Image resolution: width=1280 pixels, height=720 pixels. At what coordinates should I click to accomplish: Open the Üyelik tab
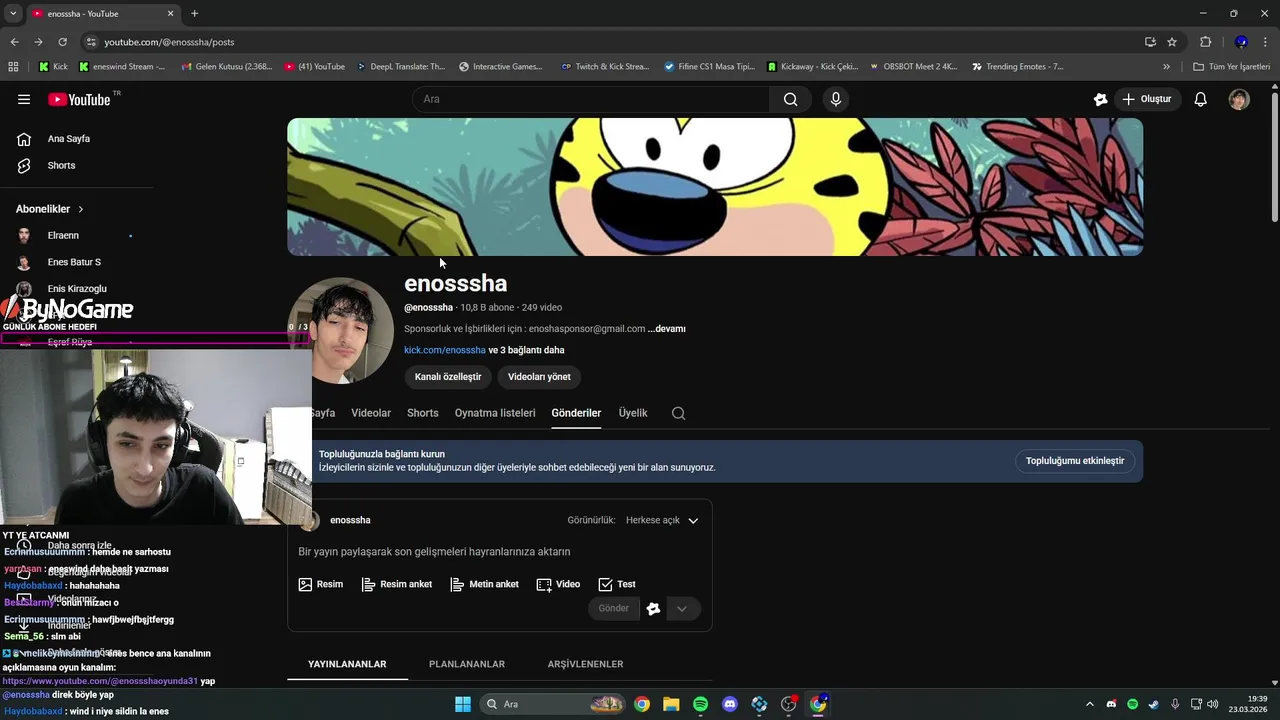point(633,413)
